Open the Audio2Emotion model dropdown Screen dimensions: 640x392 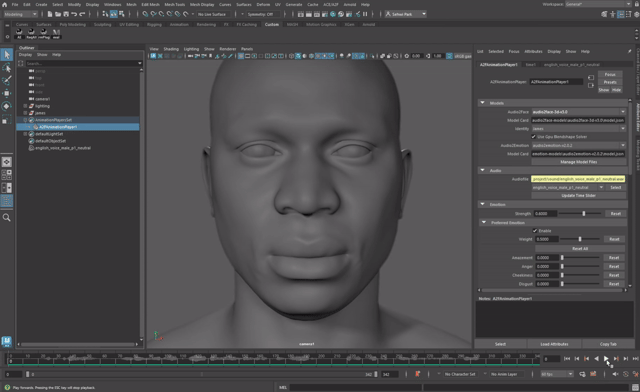tap(578, 145)
